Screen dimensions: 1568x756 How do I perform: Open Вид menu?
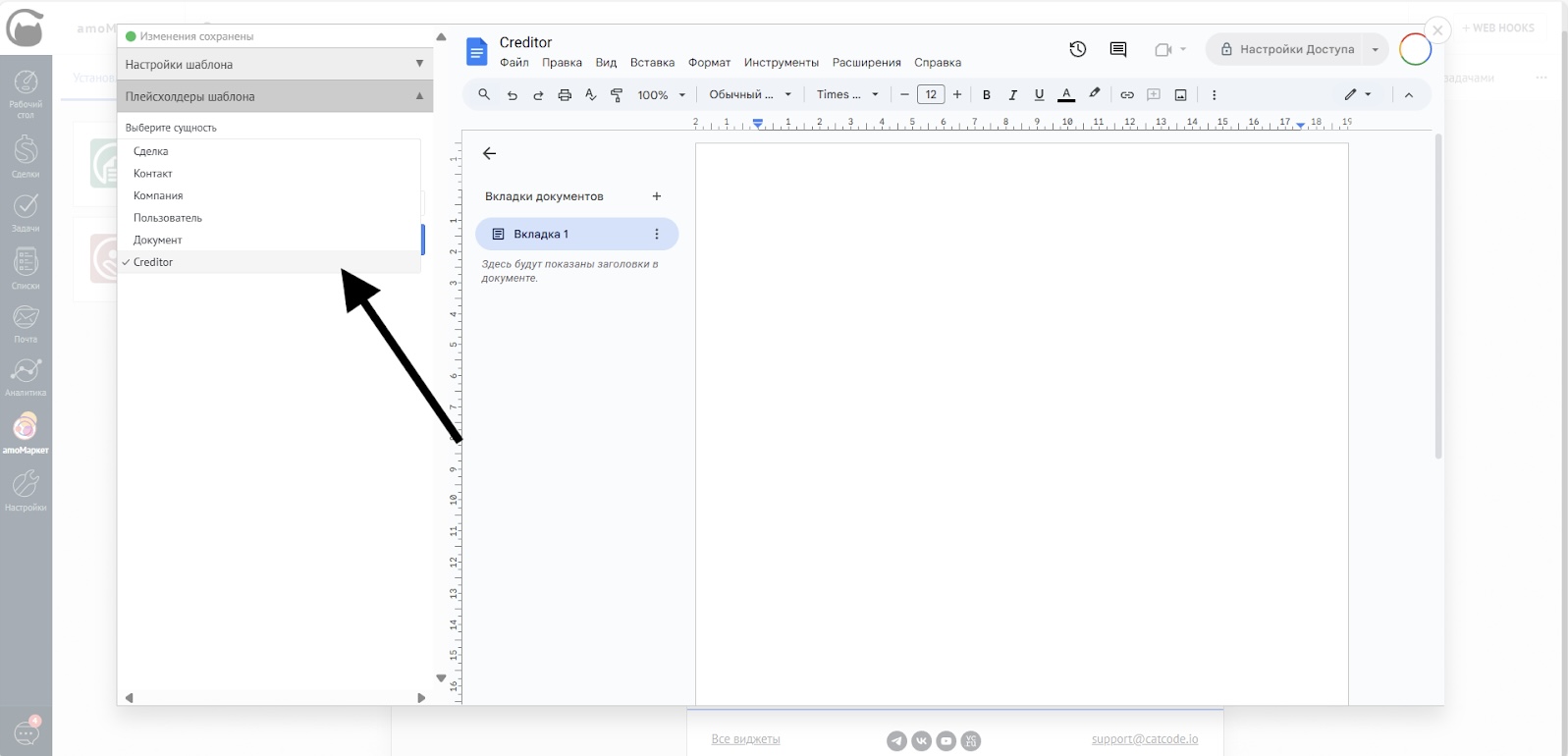(606, 63)
